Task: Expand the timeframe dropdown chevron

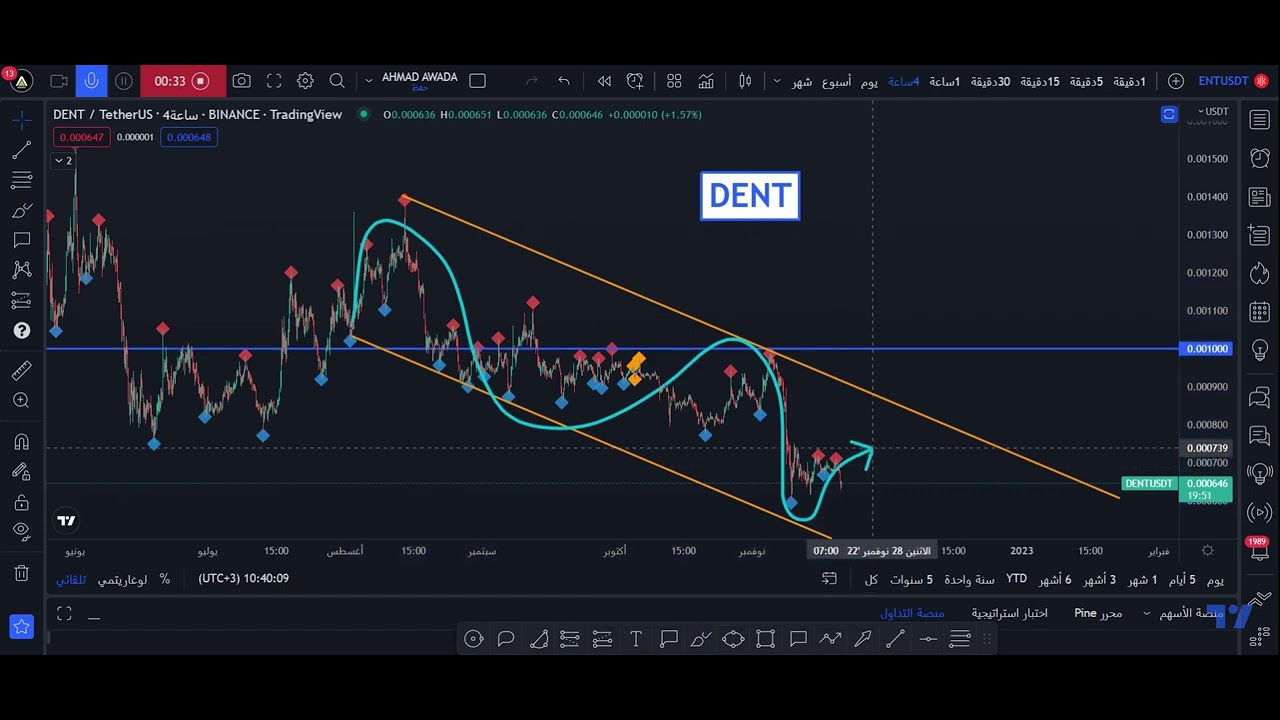Action: tap(777, 81)
